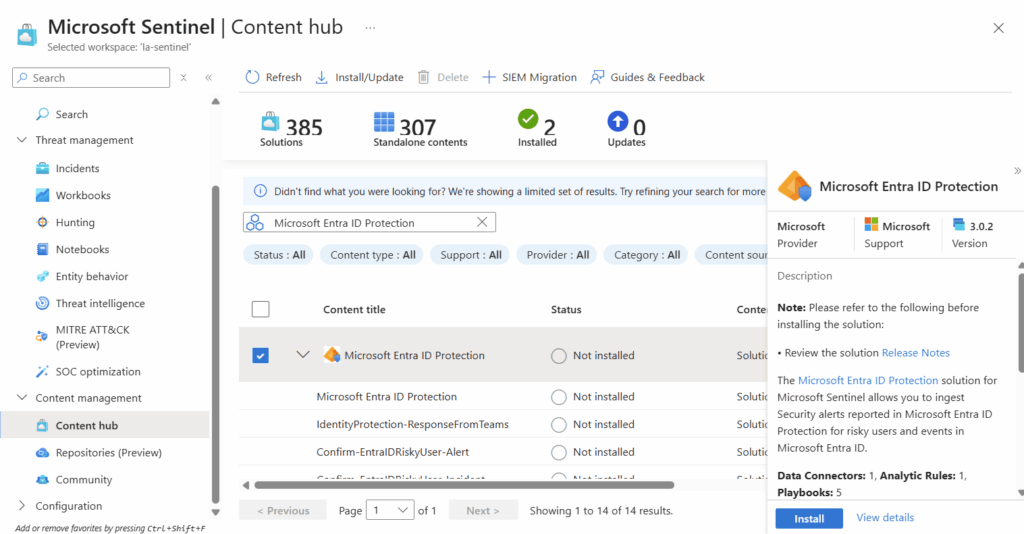Collapse the sidebar with the double-chevron icon

(208, 78)
